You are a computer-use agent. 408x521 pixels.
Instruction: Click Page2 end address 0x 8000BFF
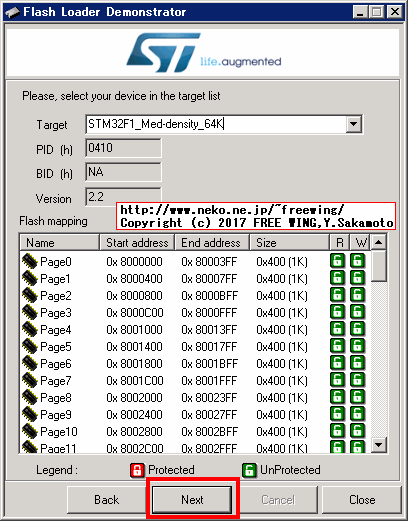point(210,295)
